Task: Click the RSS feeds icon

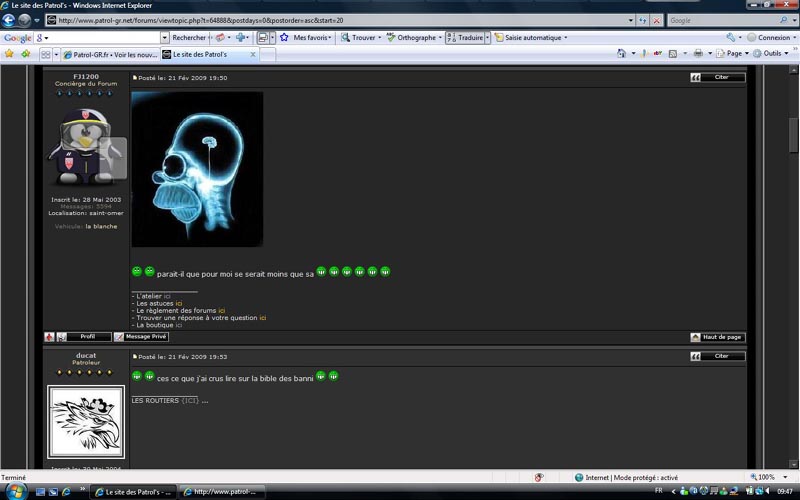Action: (x=672, y=54)
